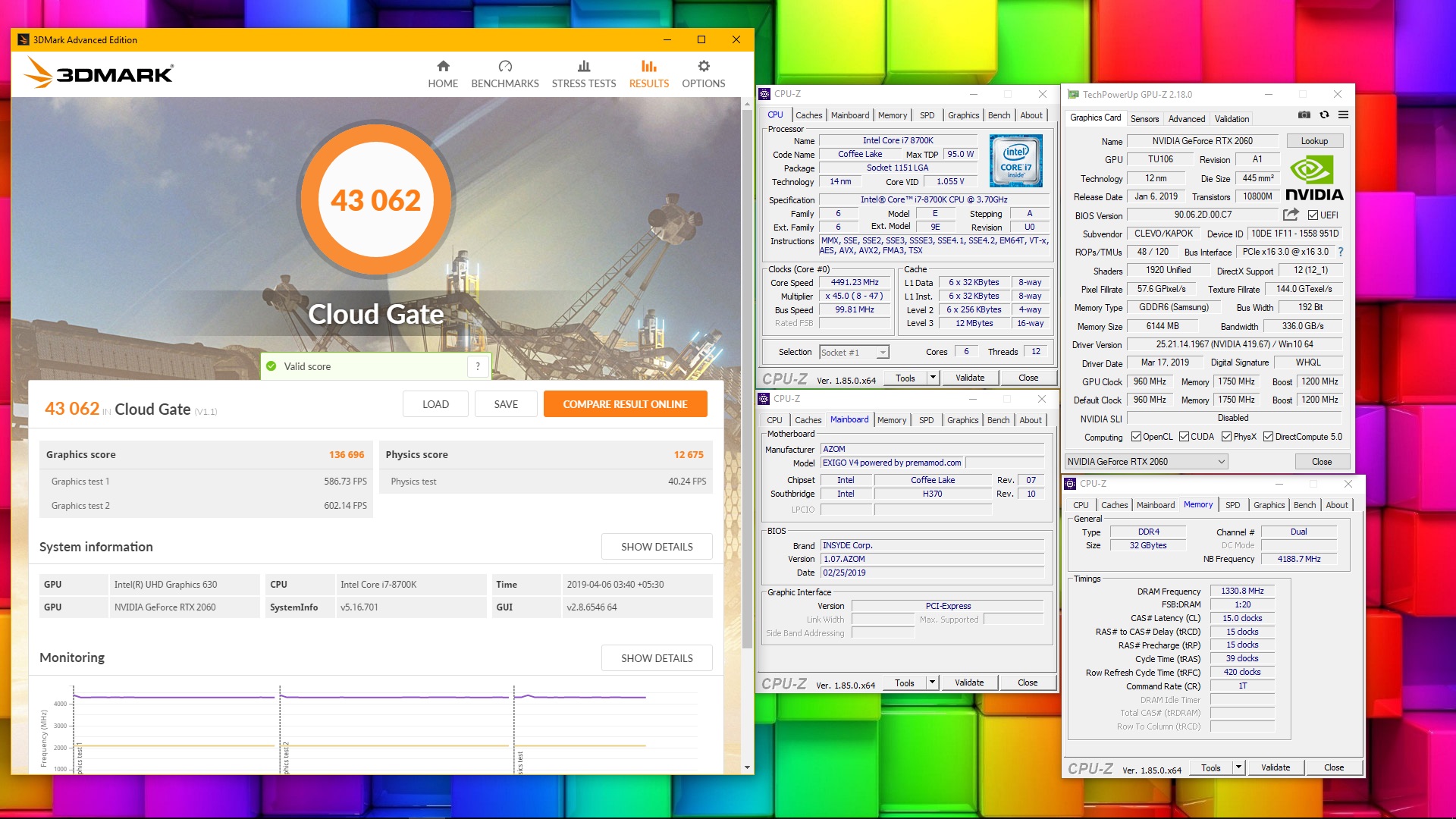Open the BENCHMARKS section in 3DMark
Screen dimensions: 1456x819
(x=505, y=74)
